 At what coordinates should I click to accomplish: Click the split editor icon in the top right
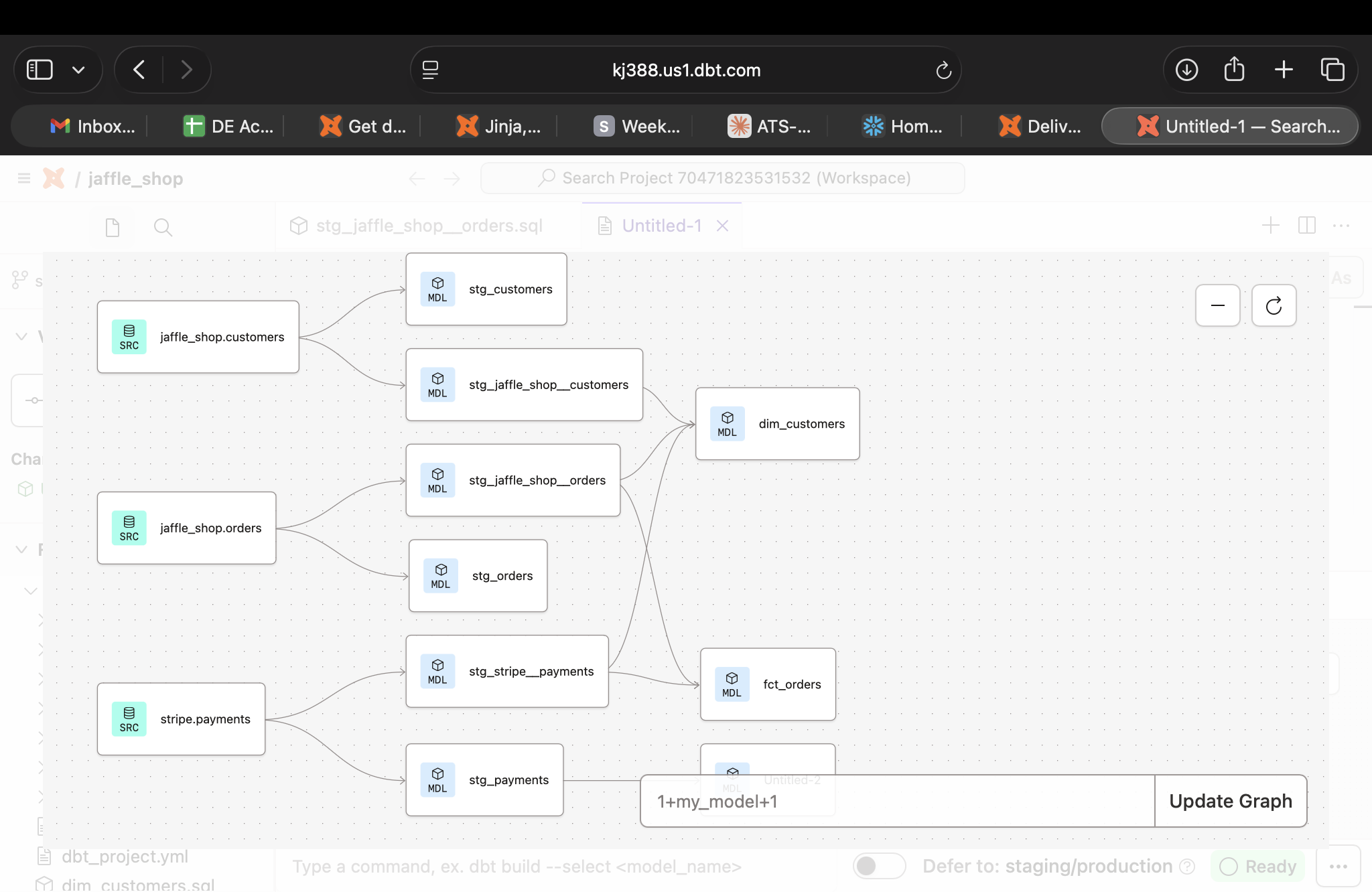click(1306, 226)
